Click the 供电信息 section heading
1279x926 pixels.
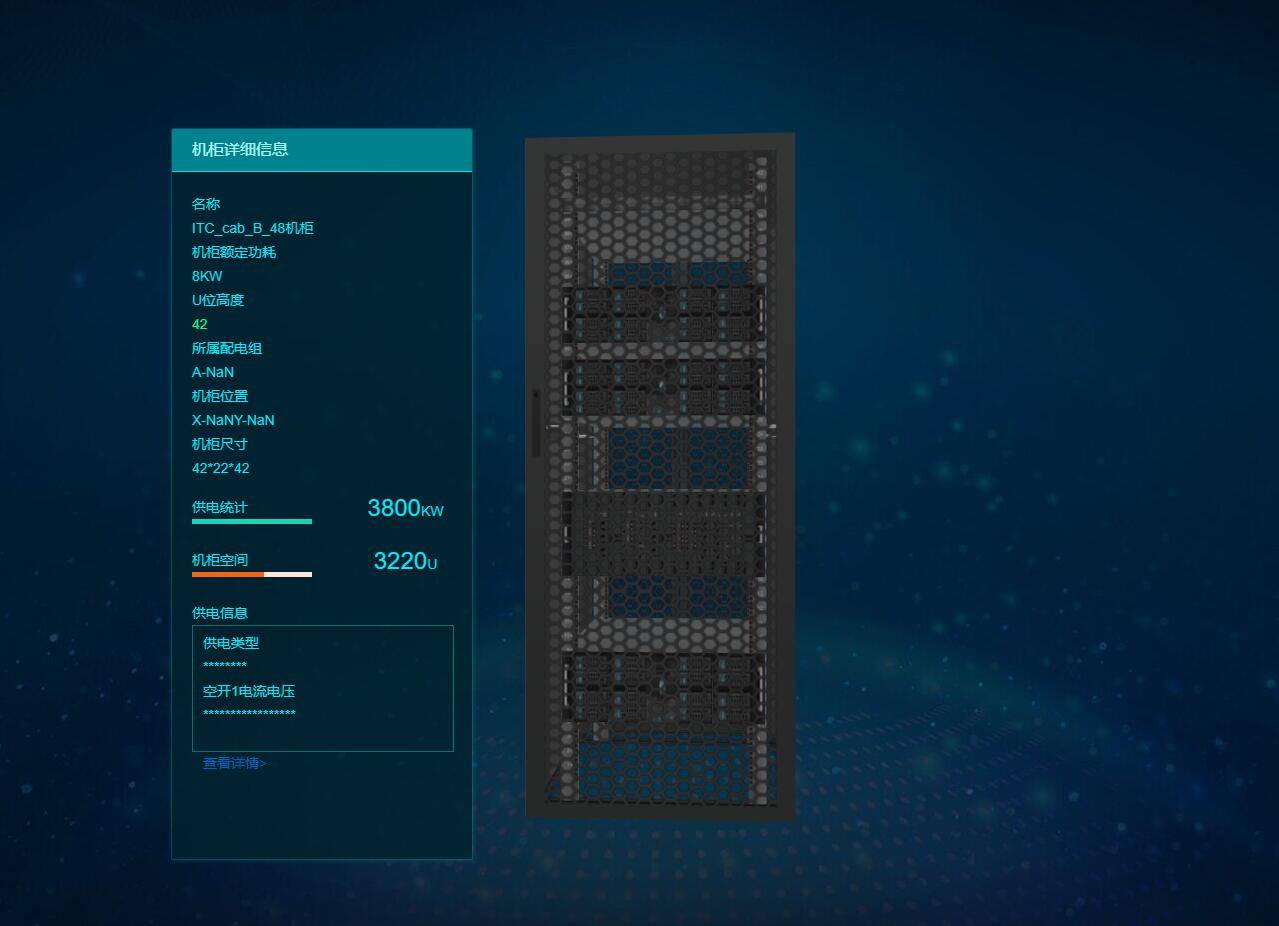tap(220, 613)
